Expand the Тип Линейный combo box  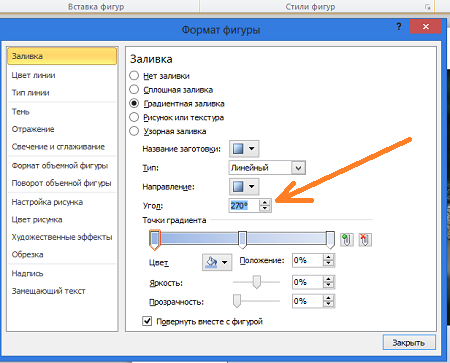pyautogui.click(x=298, y=168)
